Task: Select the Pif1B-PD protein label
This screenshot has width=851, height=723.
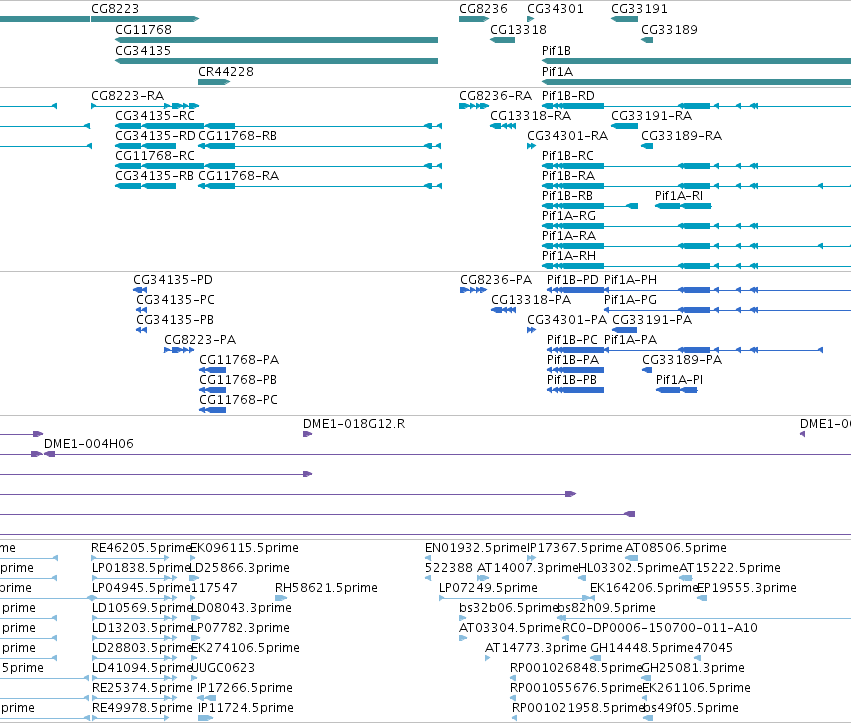Action: (x=573, y=280)
